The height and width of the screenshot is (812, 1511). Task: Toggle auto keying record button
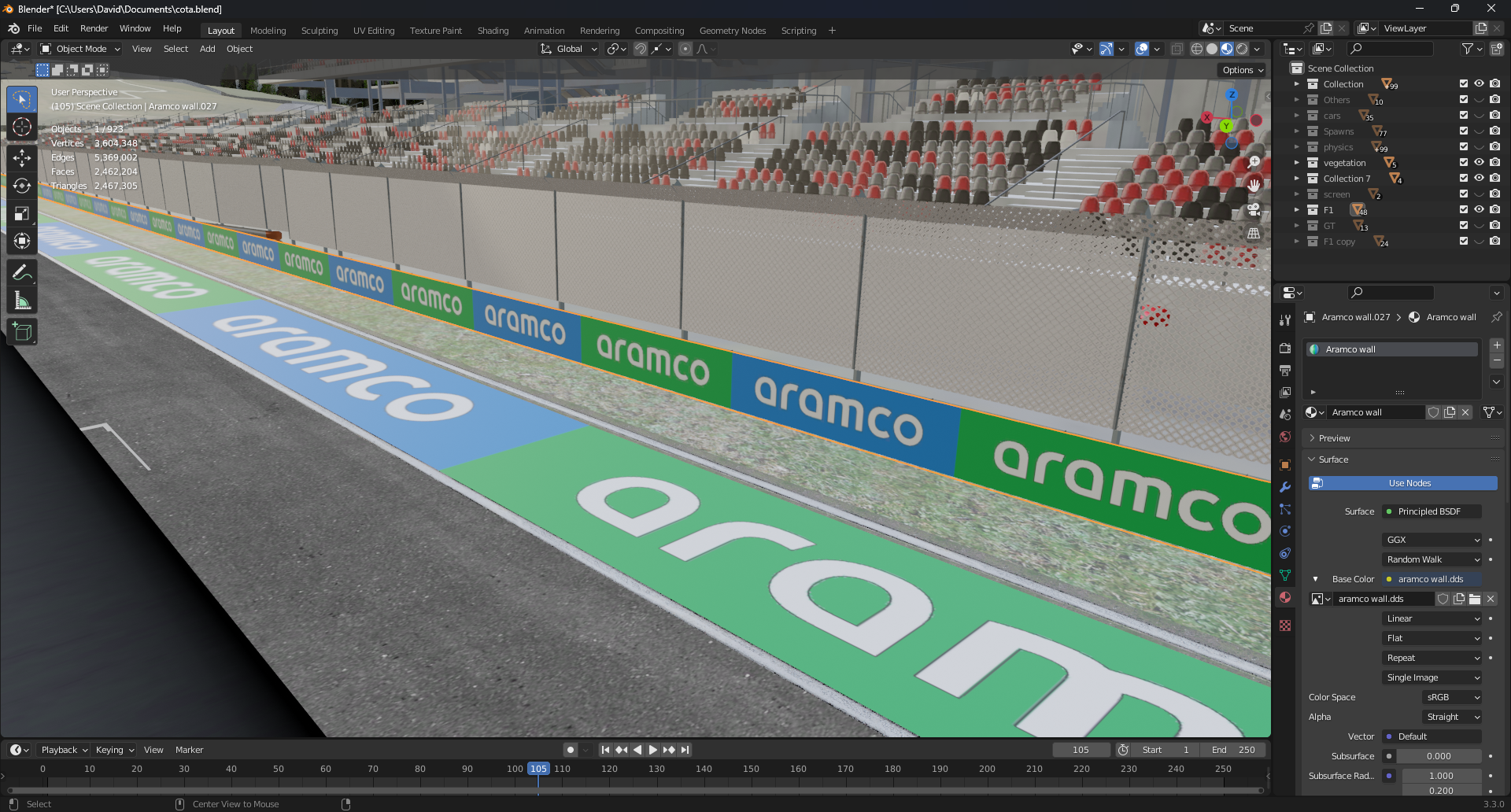[571, 750]
